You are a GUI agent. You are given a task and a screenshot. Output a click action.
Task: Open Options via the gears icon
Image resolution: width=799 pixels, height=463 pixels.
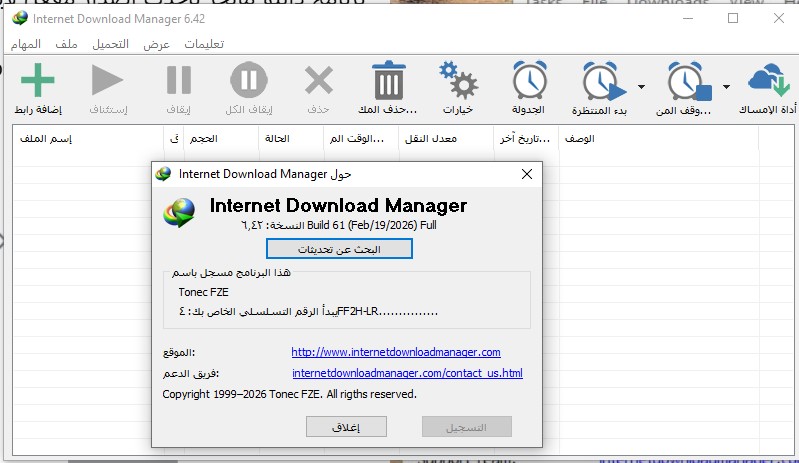click(458, 80)
